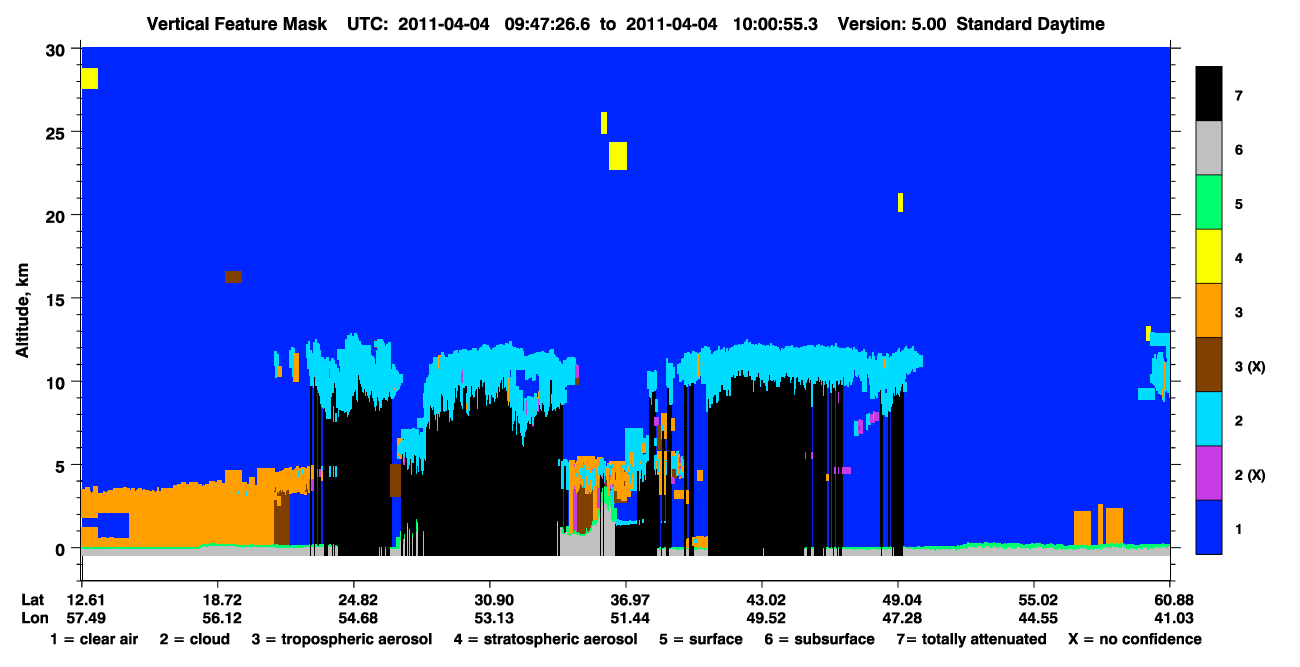Click the 'Lat' row label
The width and height of the screenshot is (1300, 667).
tap(33, 600)
